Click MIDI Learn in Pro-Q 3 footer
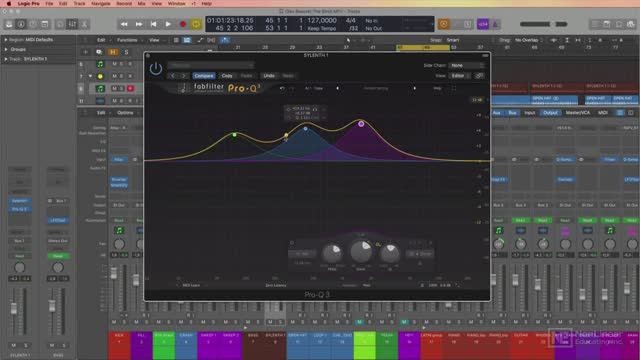 point(191,285)
